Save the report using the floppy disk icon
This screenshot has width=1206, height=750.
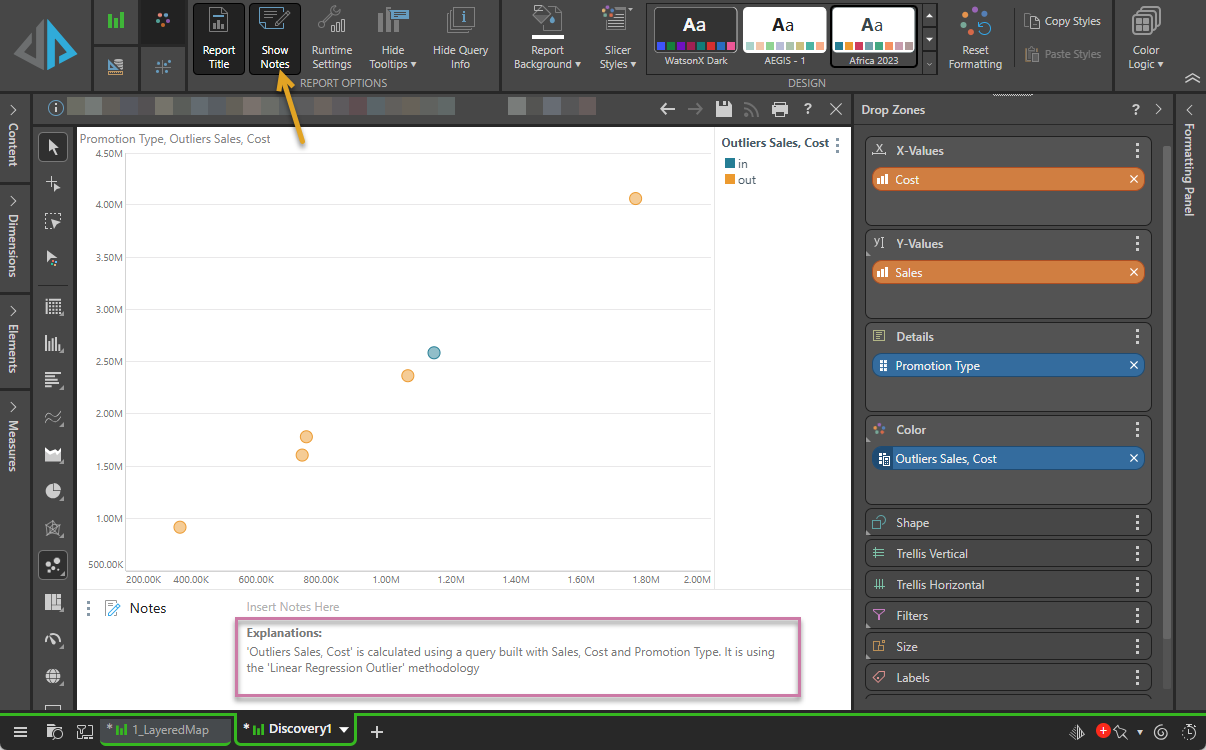[724, 109]
